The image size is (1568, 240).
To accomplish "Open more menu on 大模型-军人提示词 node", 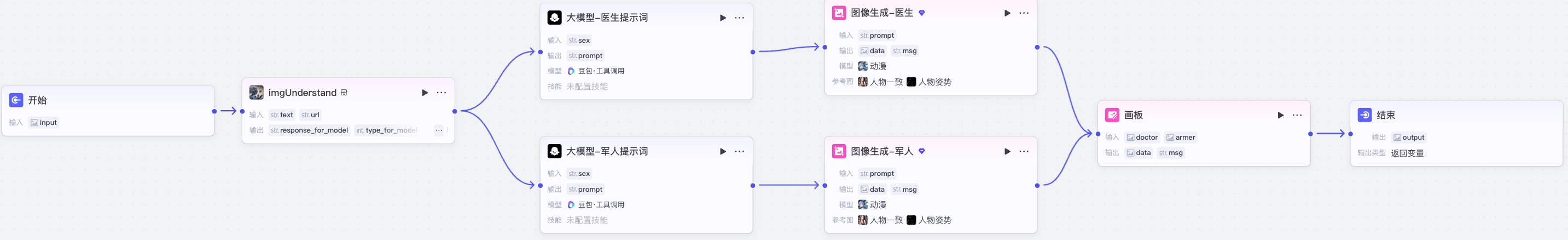I will pyautogui.click(x=739, y=151).
